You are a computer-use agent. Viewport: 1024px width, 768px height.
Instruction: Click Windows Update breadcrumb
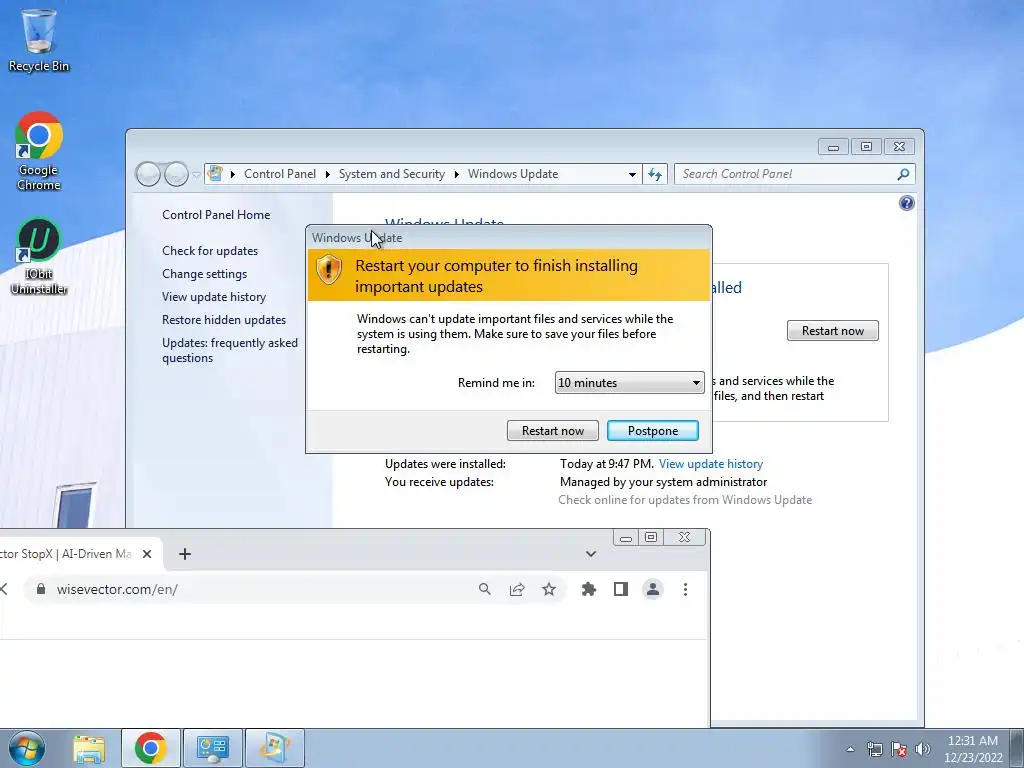513,174
